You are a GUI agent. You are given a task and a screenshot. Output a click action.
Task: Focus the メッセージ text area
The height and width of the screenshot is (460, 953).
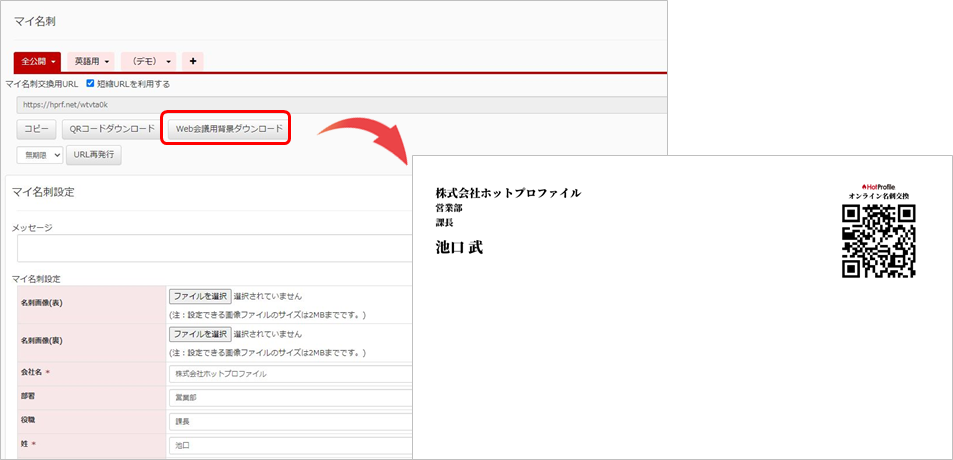coord(210,248)
